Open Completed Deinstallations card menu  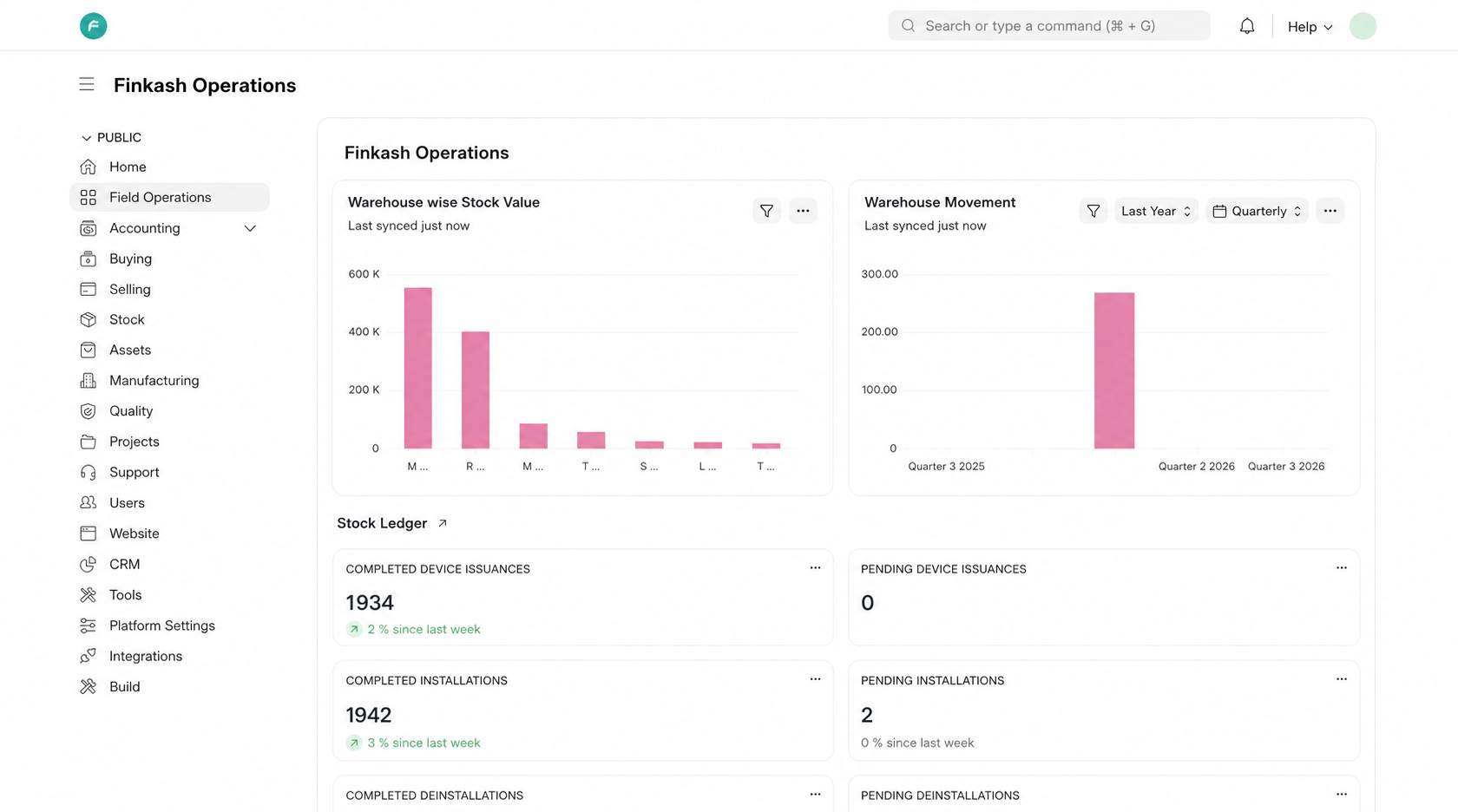(x=815, y=795)
